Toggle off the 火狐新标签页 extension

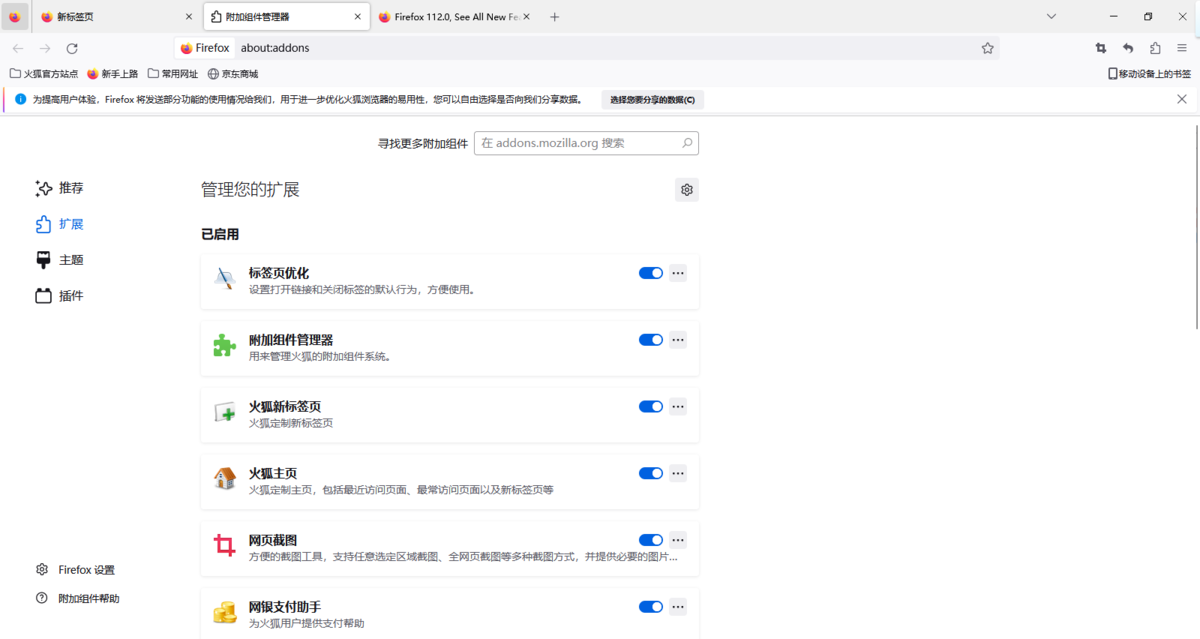pyautogui.click(x=651, y=406)
